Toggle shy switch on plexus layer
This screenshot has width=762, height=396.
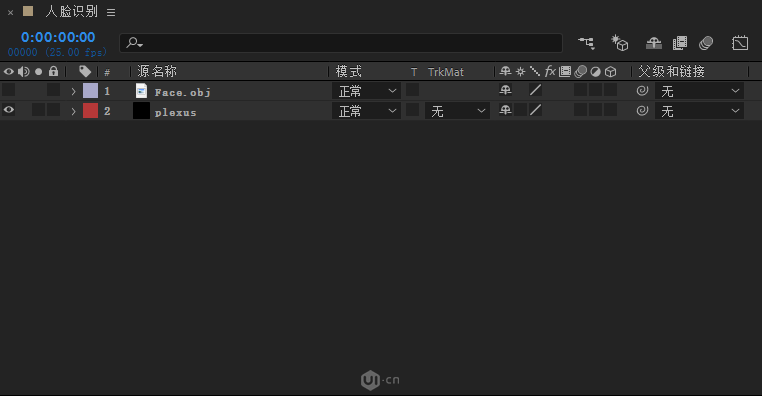pos(505,110)
